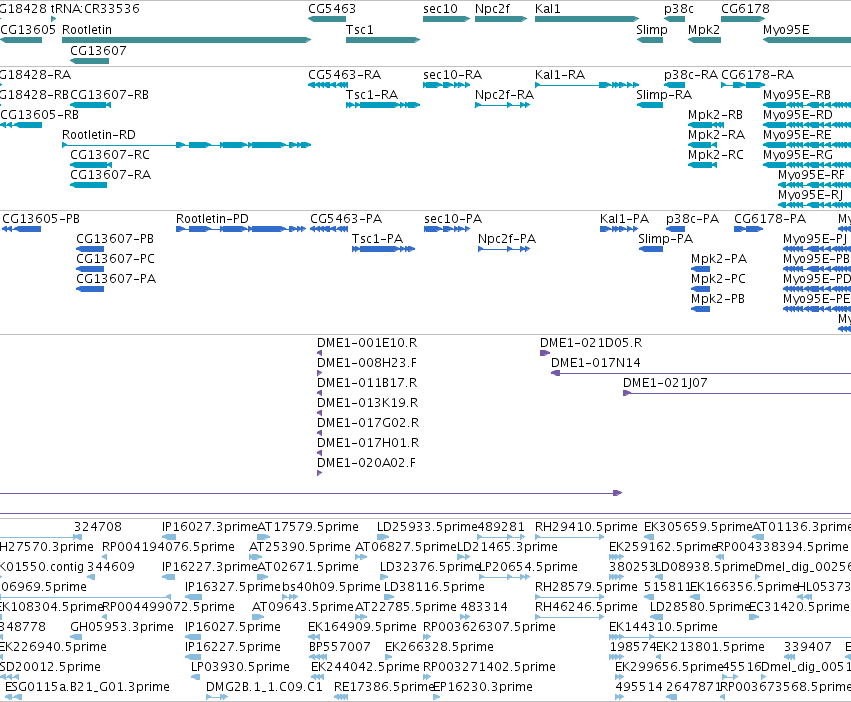The width and height of the screenshot is (851, 702).
Task: Select the Myo95E-PJ protein label
Action: pos(815,239)
